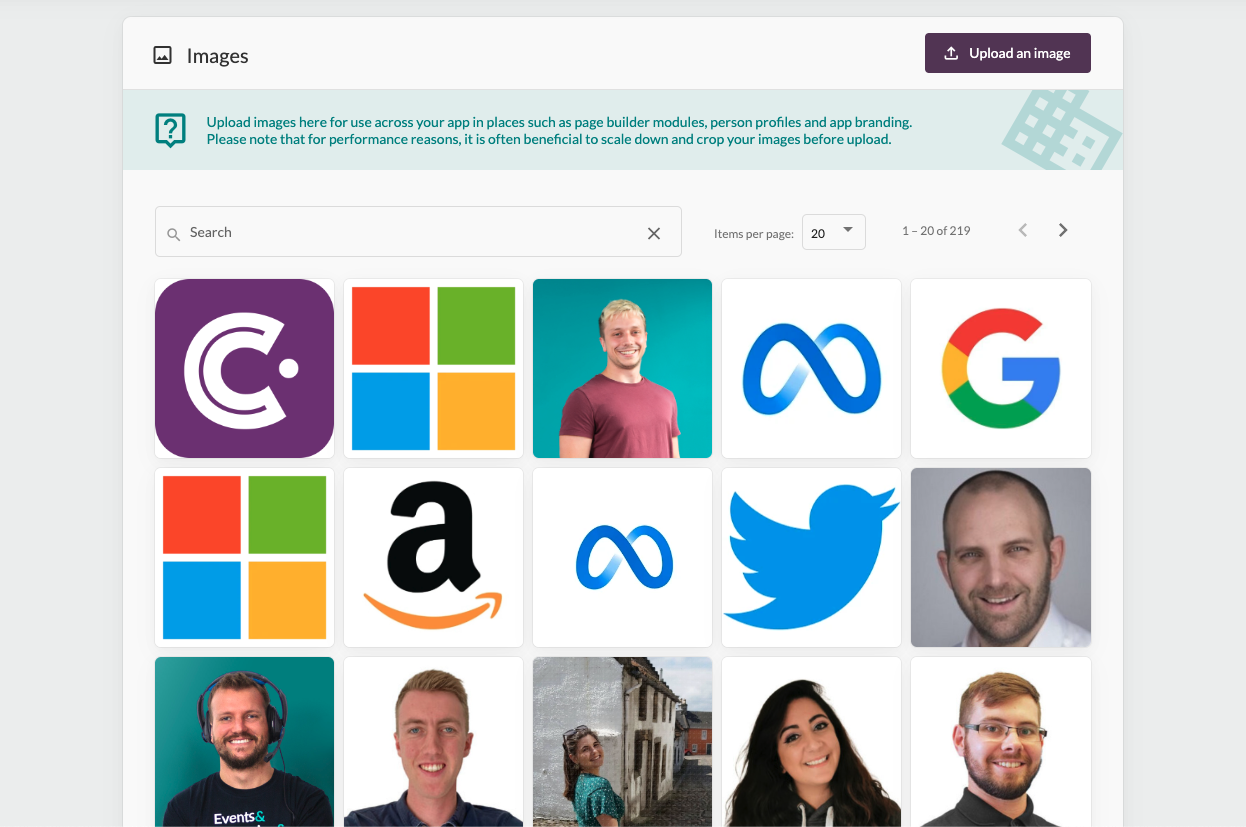
Task: Click the 'Items per page:' label
Action: click(x=754, y=234)
